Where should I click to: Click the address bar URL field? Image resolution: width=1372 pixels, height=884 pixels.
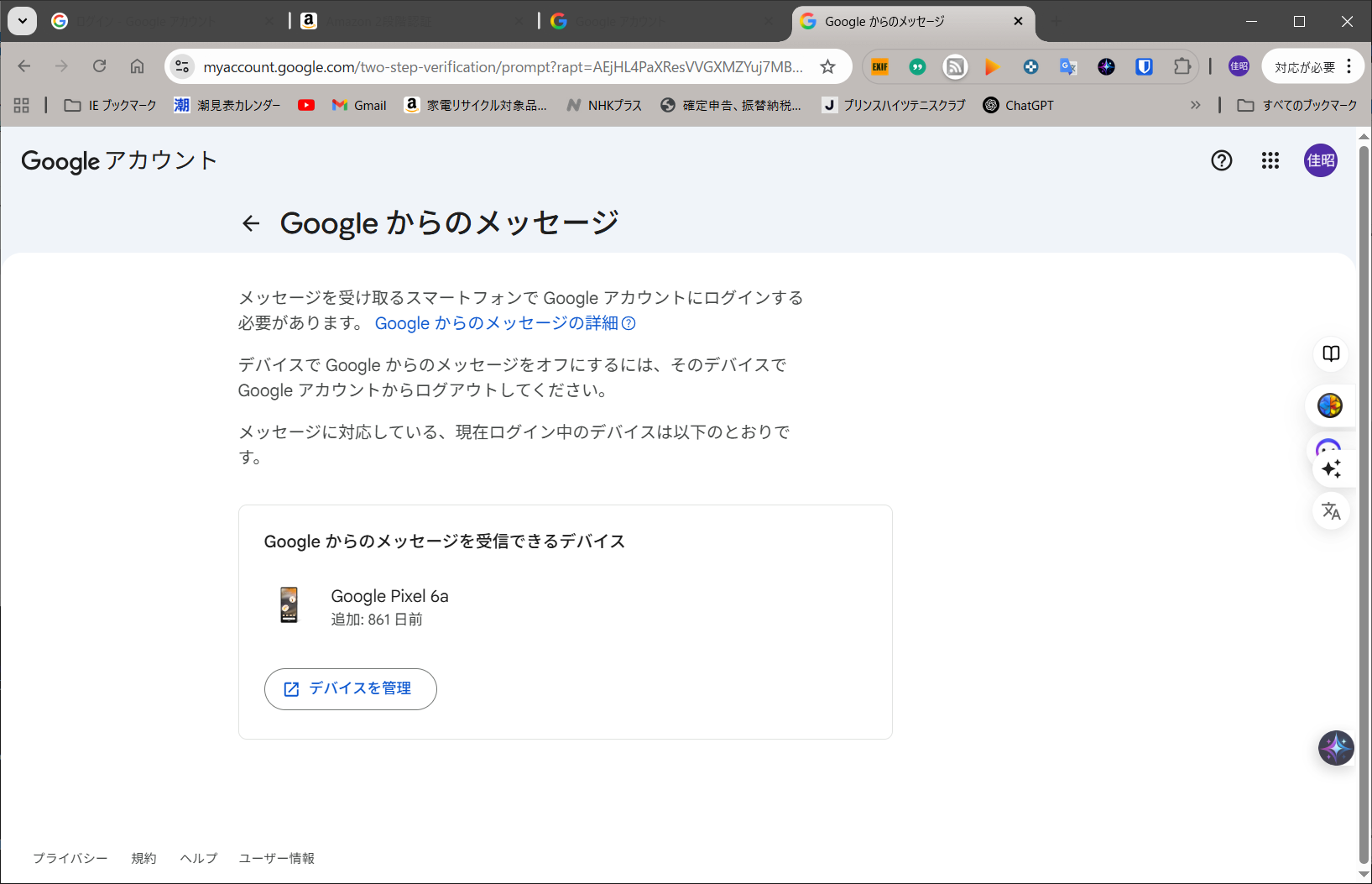[x=502, y=67]
